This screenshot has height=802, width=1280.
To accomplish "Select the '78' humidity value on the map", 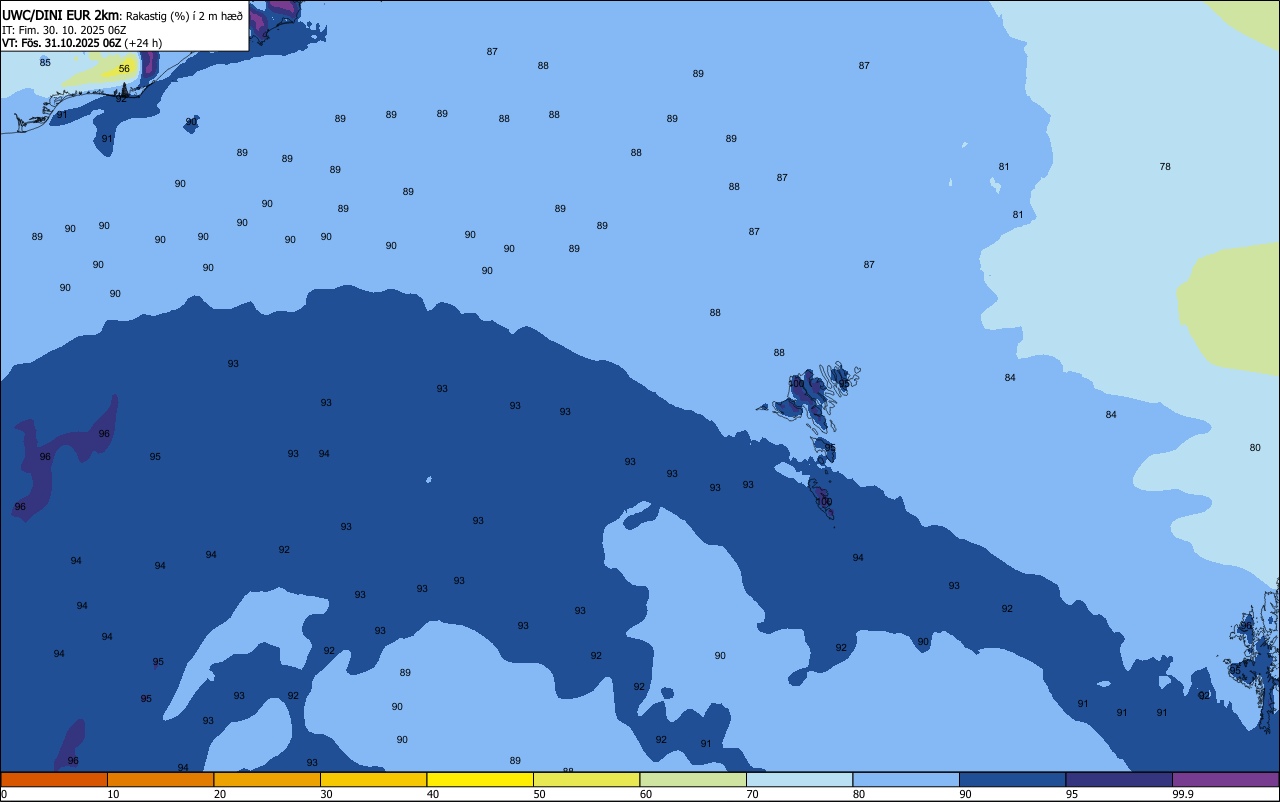I will (1165, 167).
